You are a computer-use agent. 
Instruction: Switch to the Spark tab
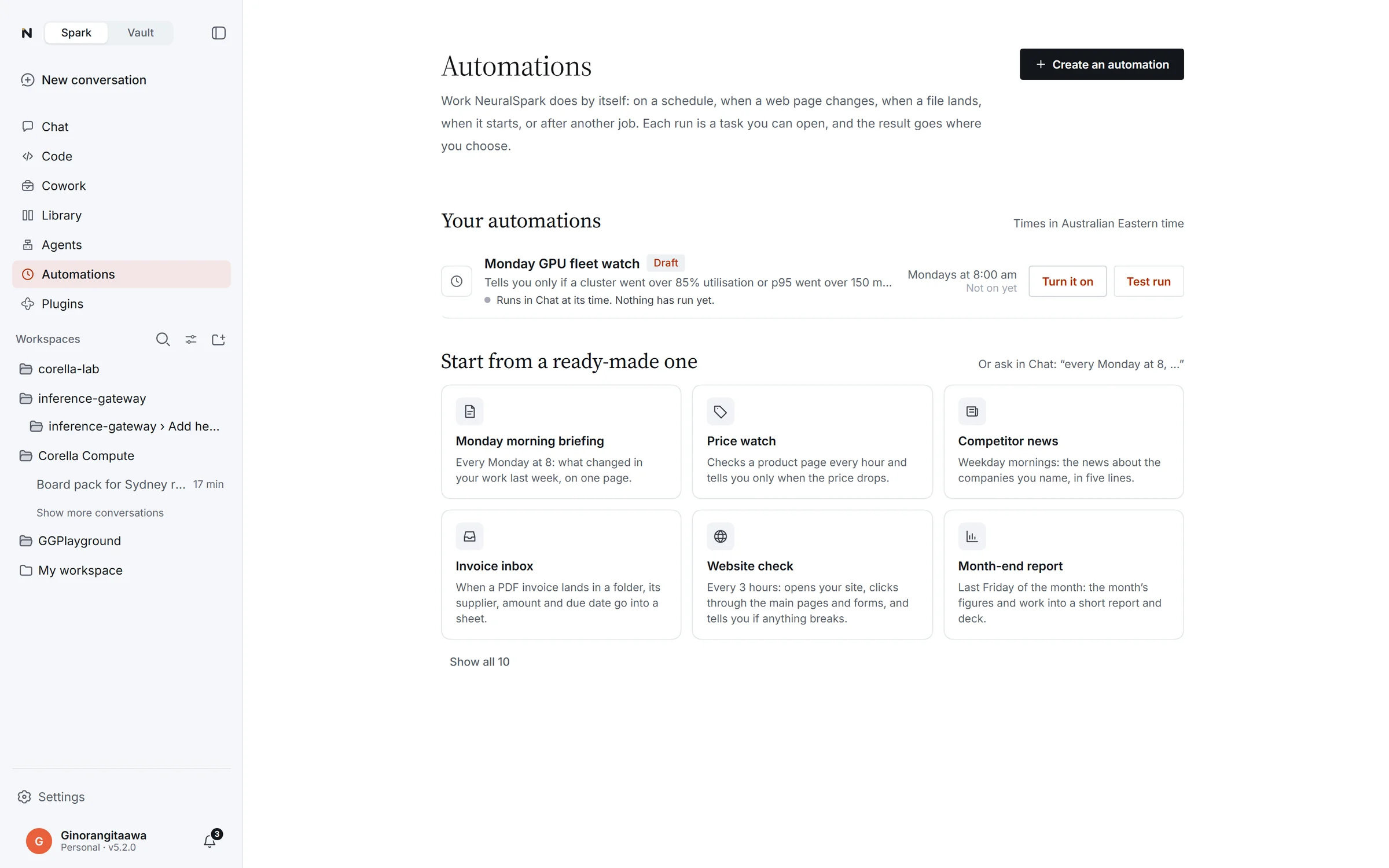click(x=76, y=33)
